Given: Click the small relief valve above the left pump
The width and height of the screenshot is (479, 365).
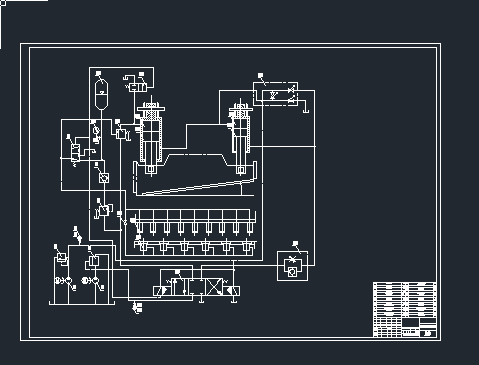Looking at the screenshot, I should coord(61,257).
